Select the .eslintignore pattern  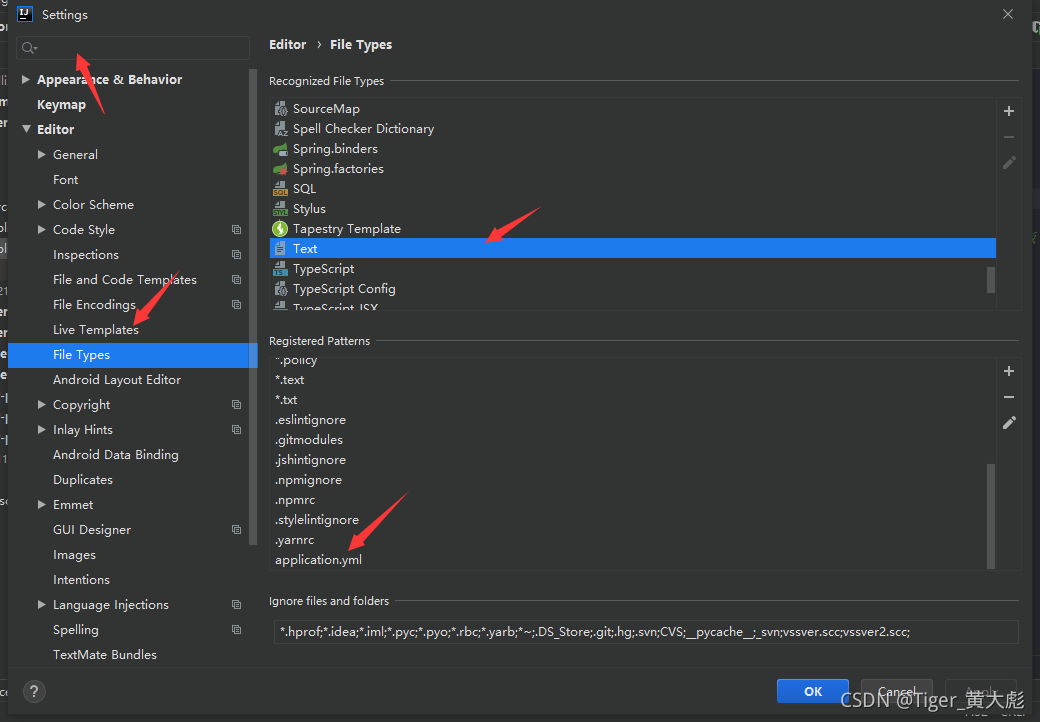tap(310, 420)
